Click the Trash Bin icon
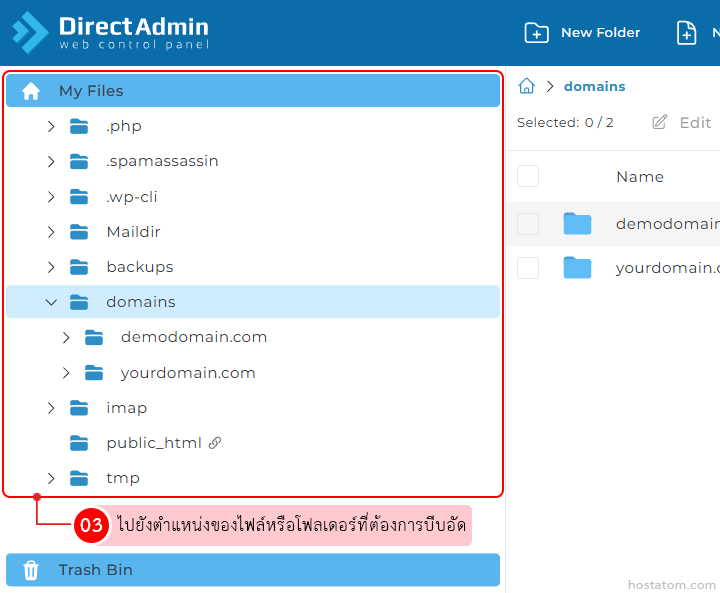The image size is (720, 593). 31,570
